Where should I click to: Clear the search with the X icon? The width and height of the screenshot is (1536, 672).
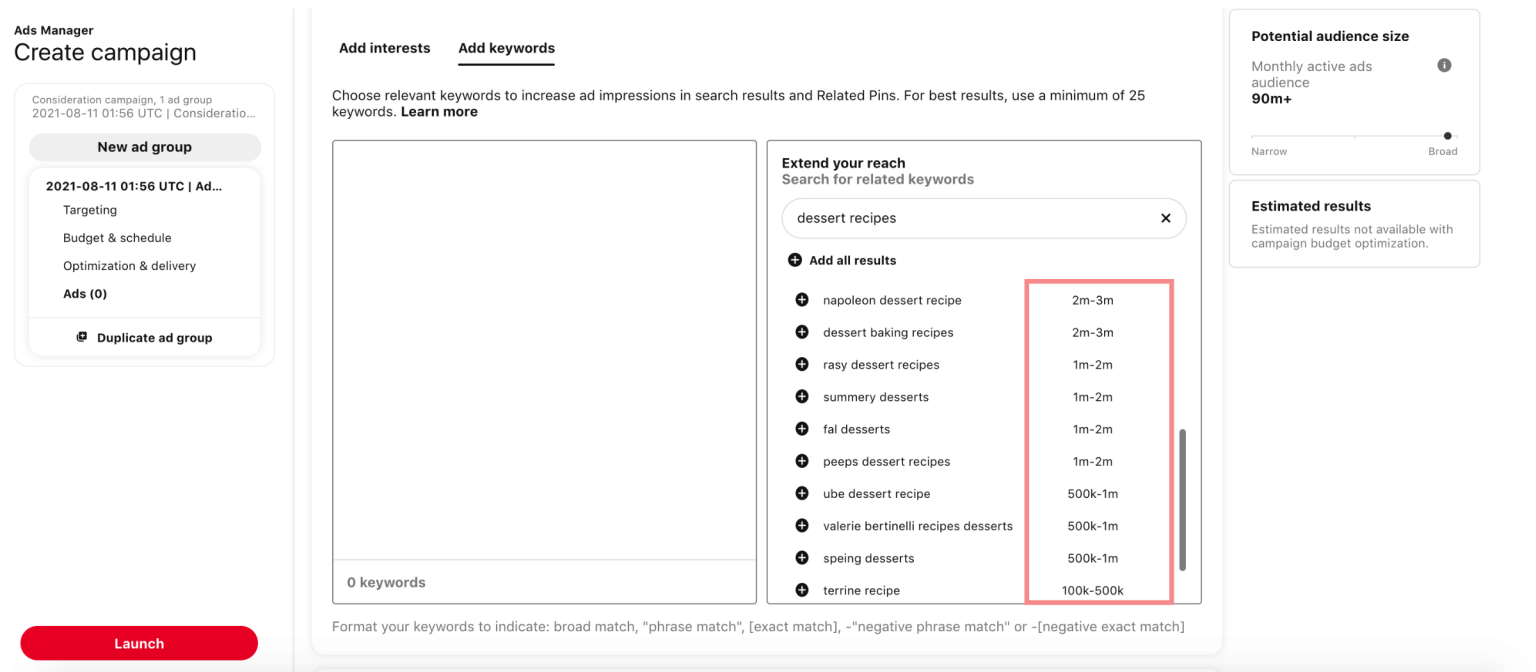pos(1165,218)
